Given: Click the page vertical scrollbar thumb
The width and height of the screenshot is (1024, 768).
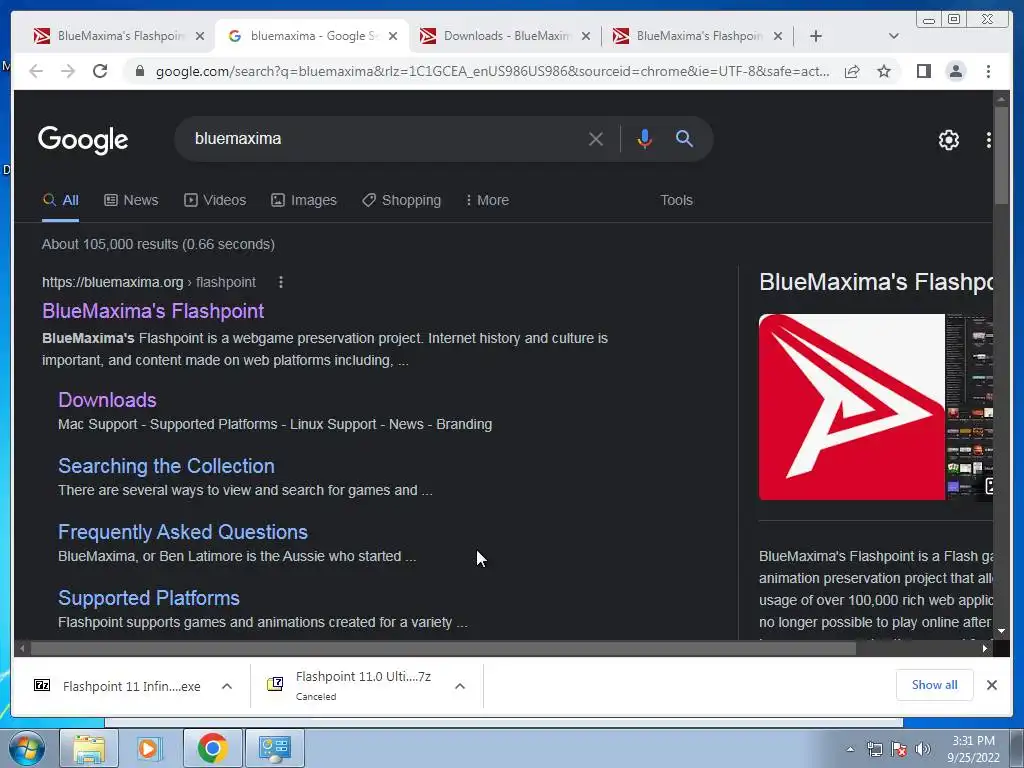Looking at the screenshot, I should point(1000,155).
